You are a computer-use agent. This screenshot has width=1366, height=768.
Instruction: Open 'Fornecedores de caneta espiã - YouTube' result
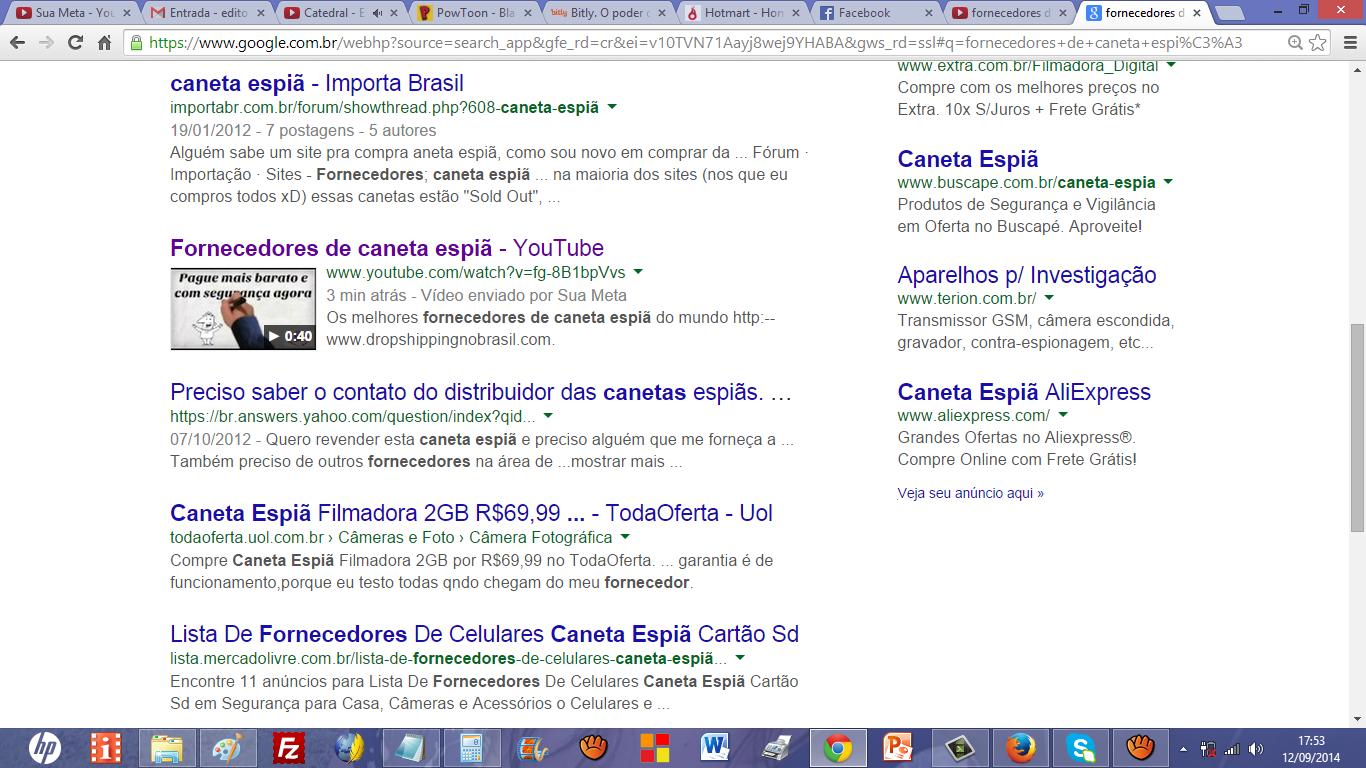coord(387,248)
